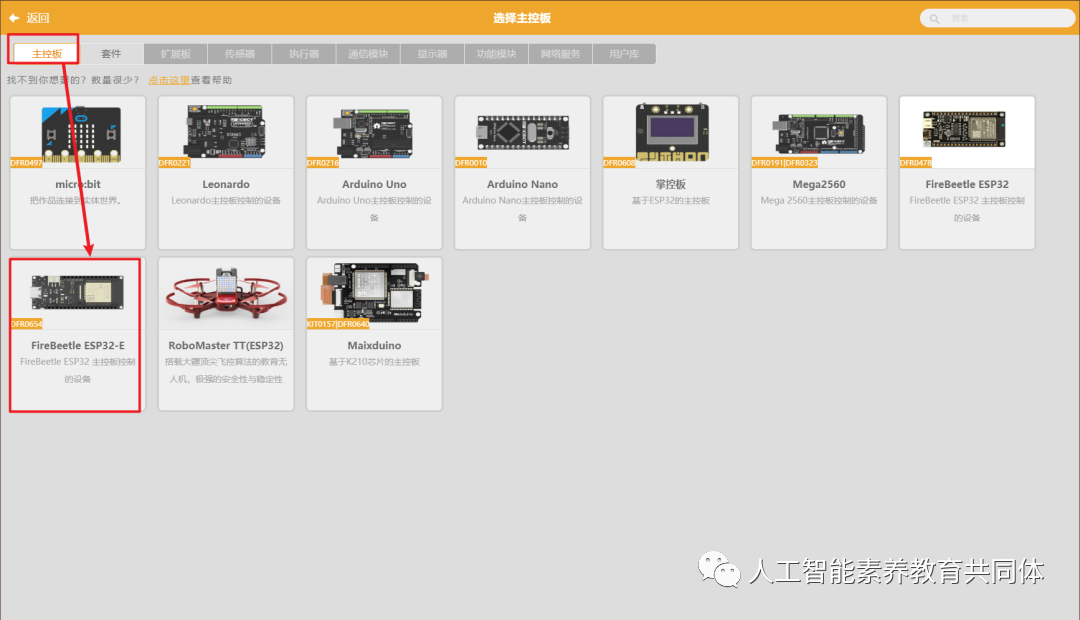Select the Arduino Nano board image

click(x=523, y=132)
